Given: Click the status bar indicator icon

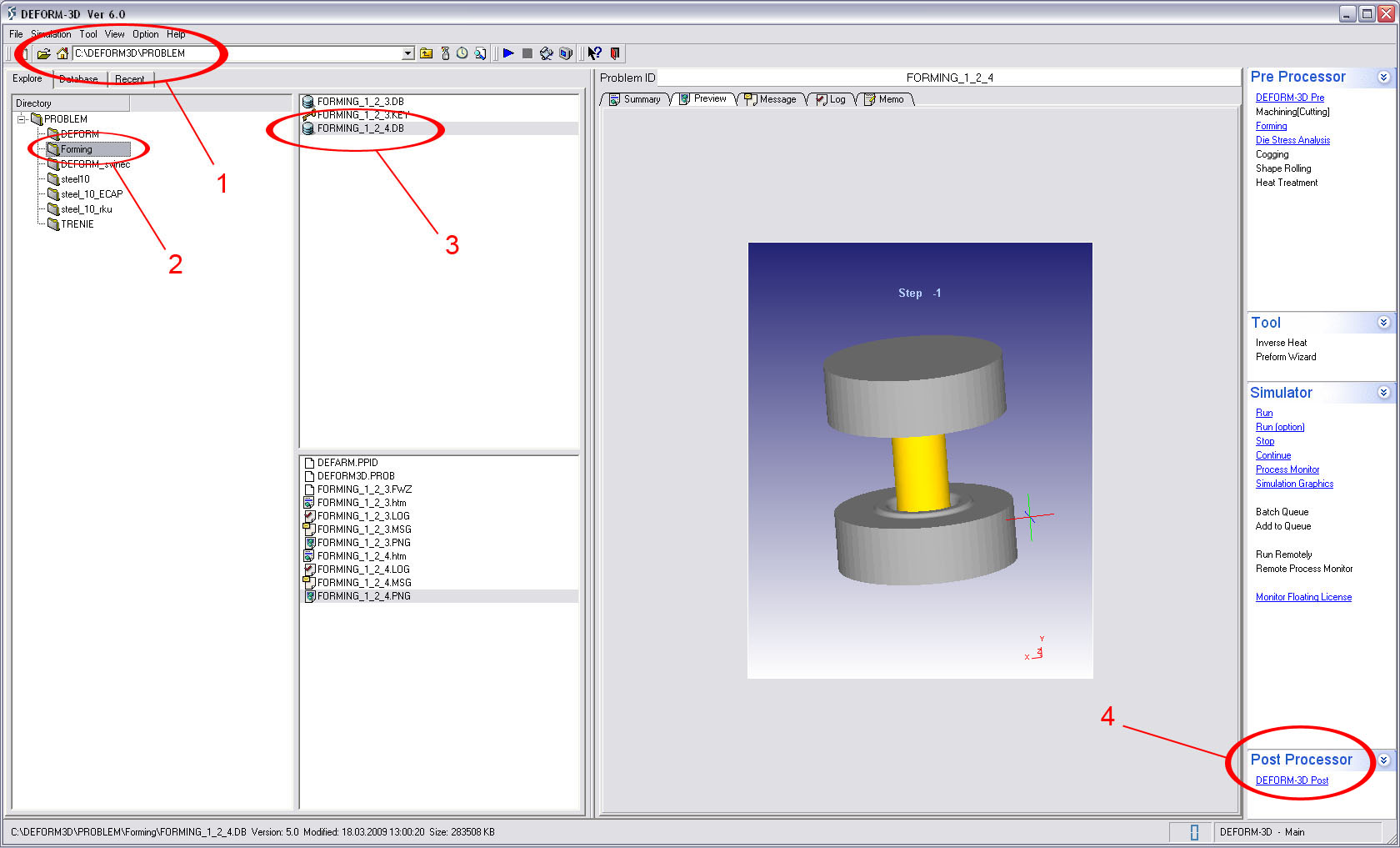Looking at the screenshot, I should point(1194,832).
